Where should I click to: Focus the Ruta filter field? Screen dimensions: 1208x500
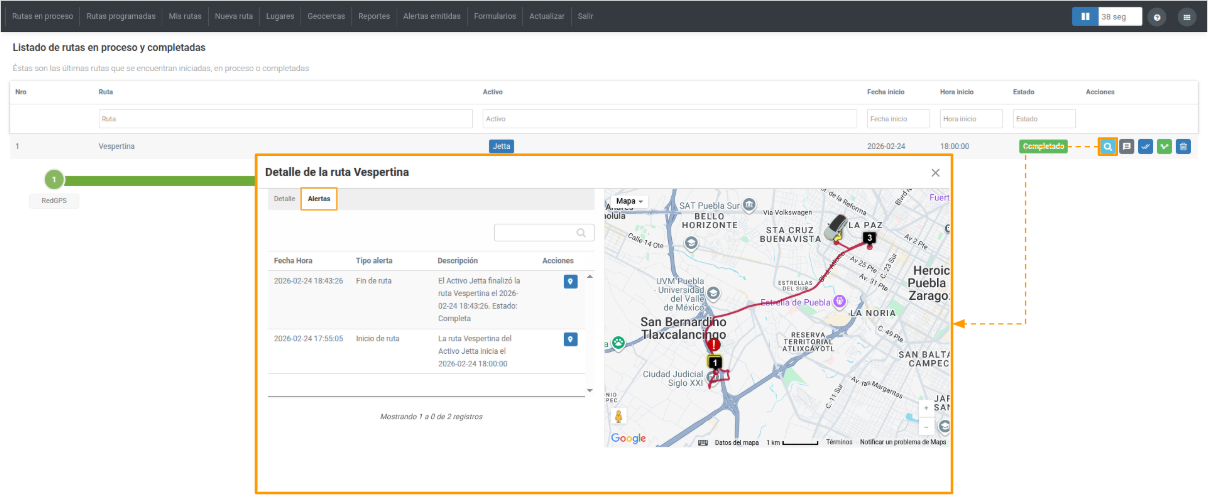(x=286, y=118)
